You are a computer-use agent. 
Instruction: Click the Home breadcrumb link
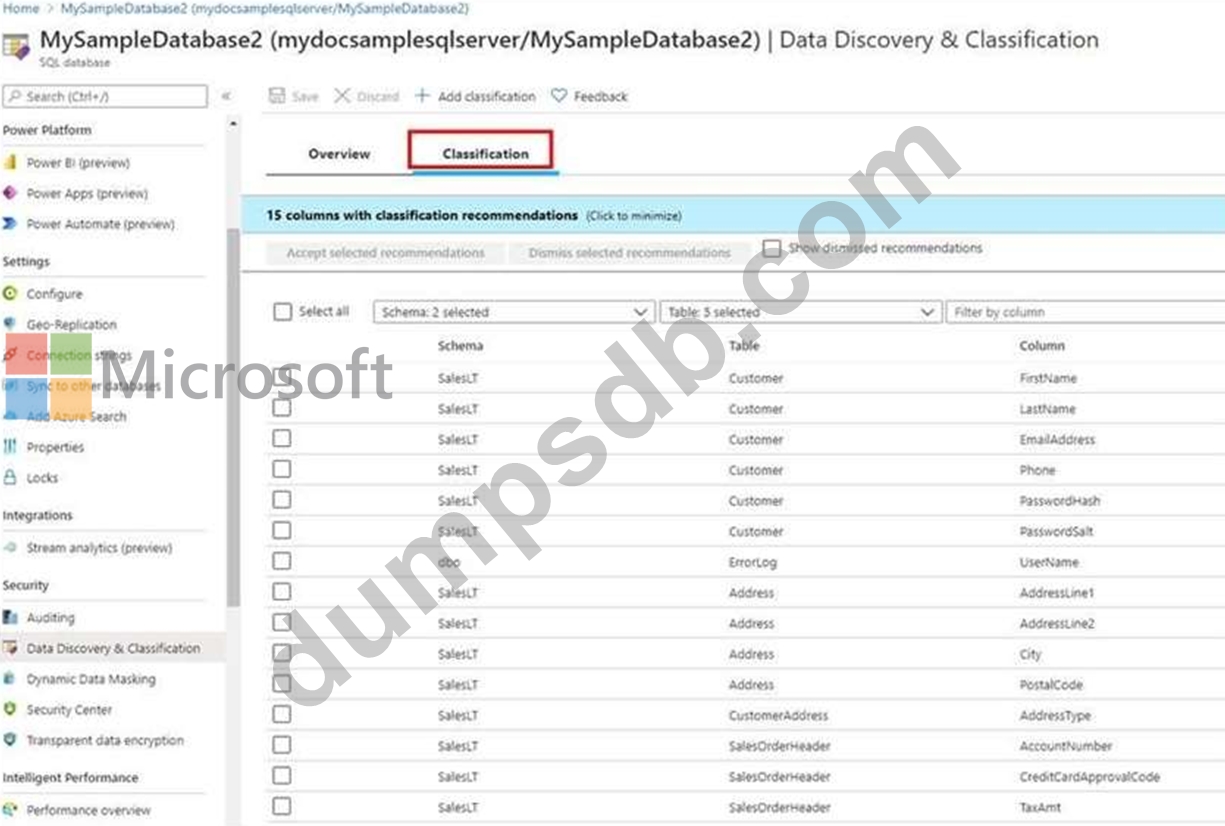pyautogui.click(x=20, y=8)
